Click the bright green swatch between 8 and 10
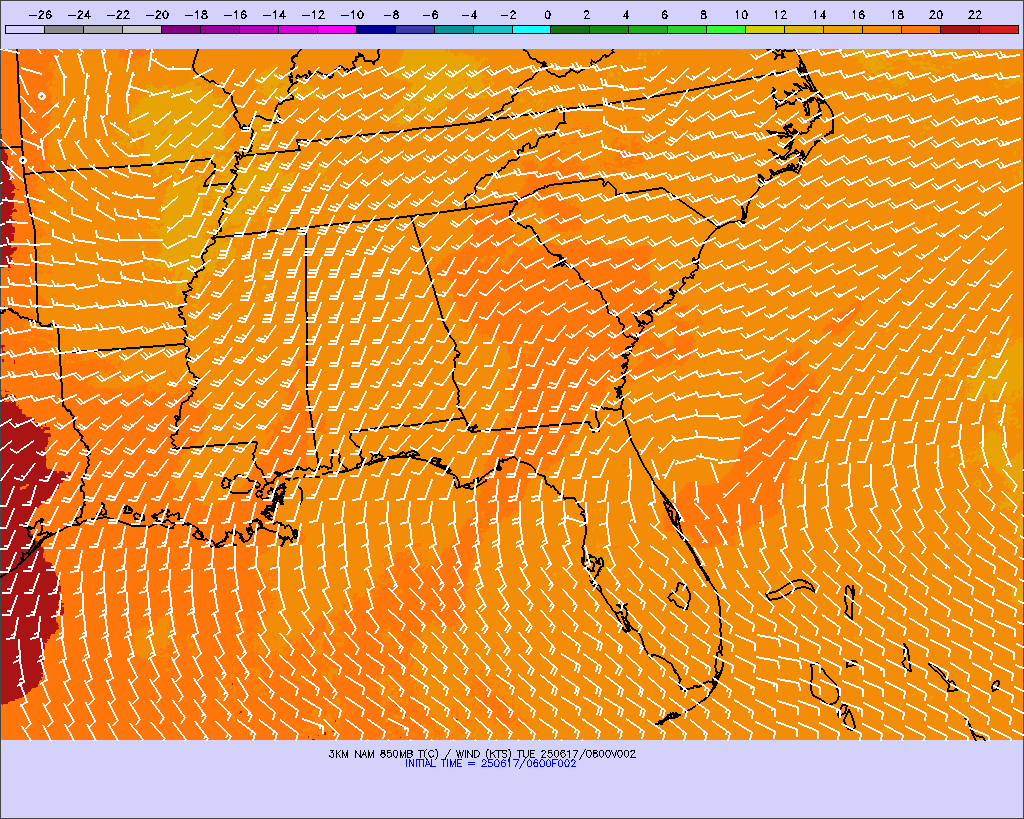 tap(726, 29)
